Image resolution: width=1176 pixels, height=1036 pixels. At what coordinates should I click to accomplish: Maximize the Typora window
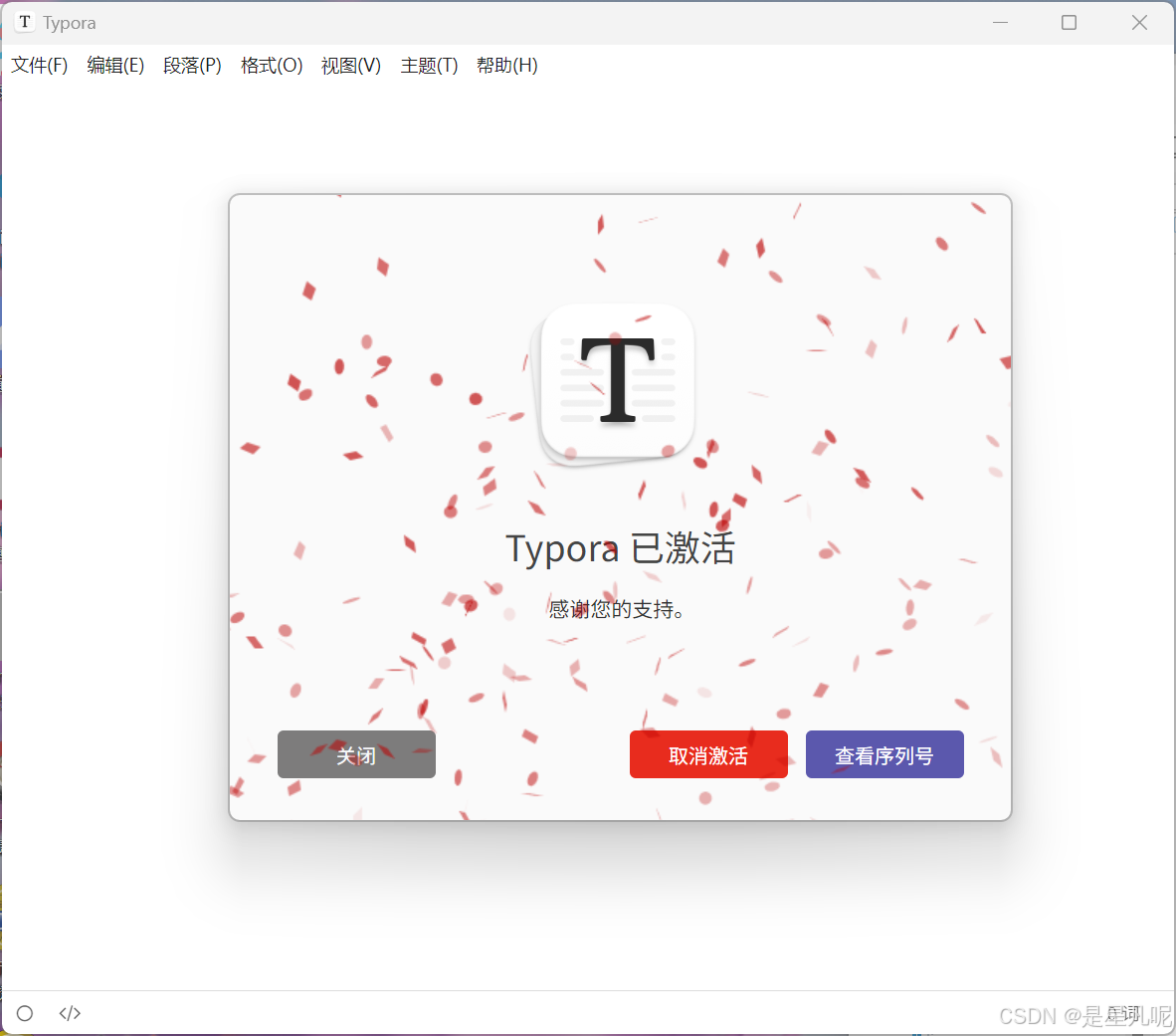(1069, 23)
